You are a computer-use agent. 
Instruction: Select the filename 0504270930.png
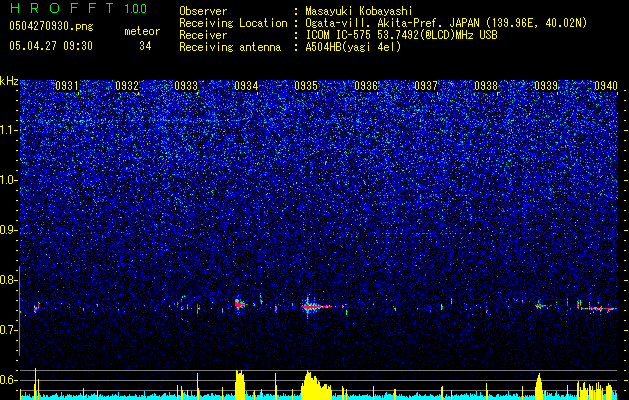51,26
